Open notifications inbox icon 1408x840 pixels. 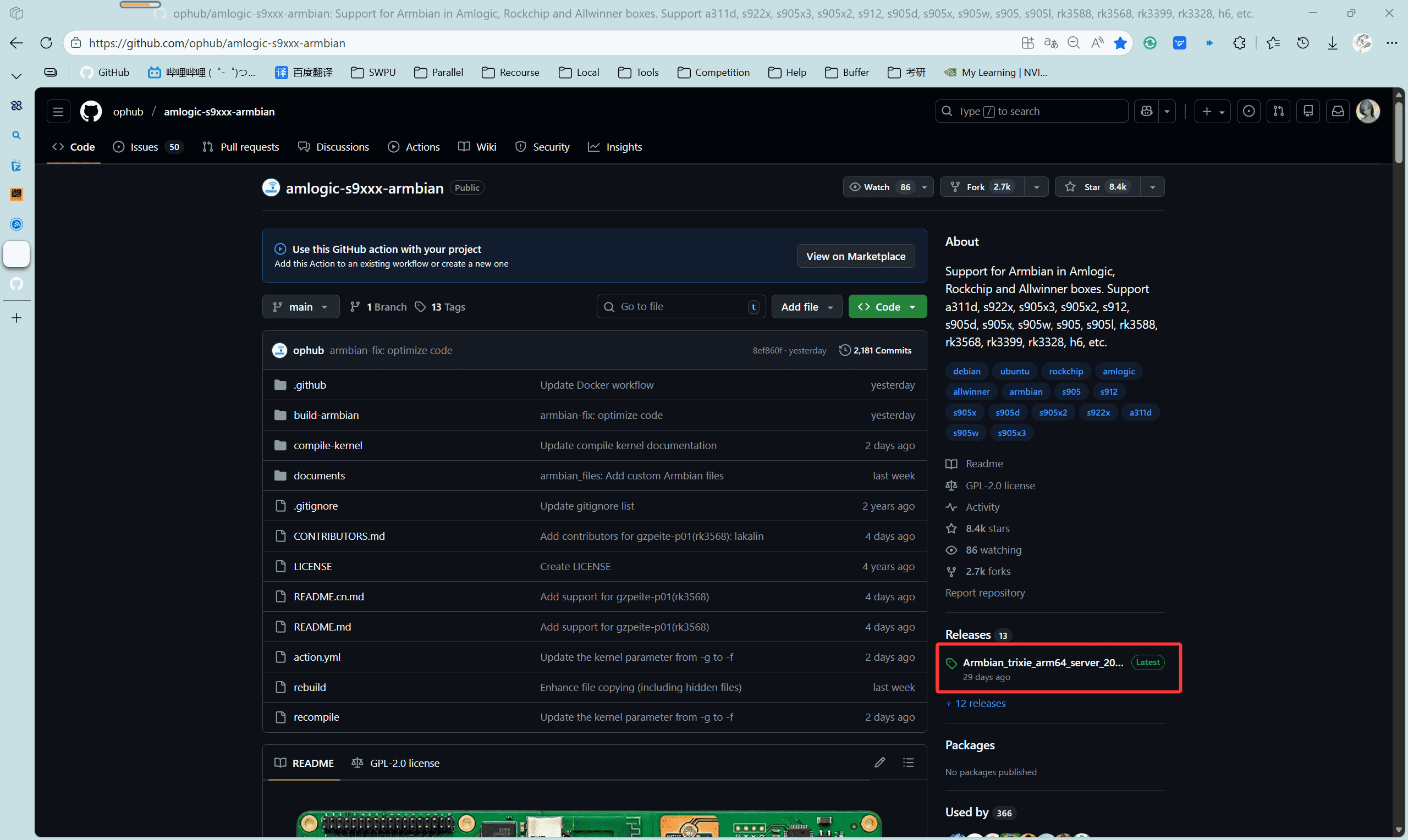click(1338, 112)
